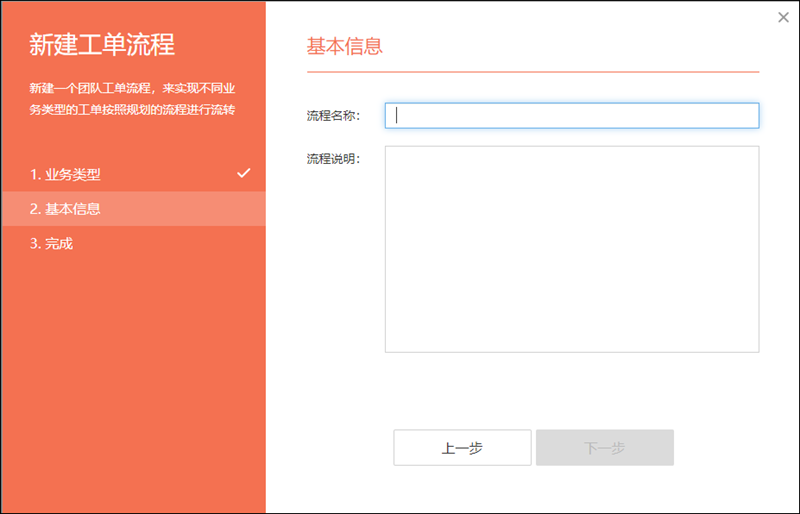Screen dimensions: 800x514
Task: Click the orange divider under 基本信息
Action: (532, 72)
